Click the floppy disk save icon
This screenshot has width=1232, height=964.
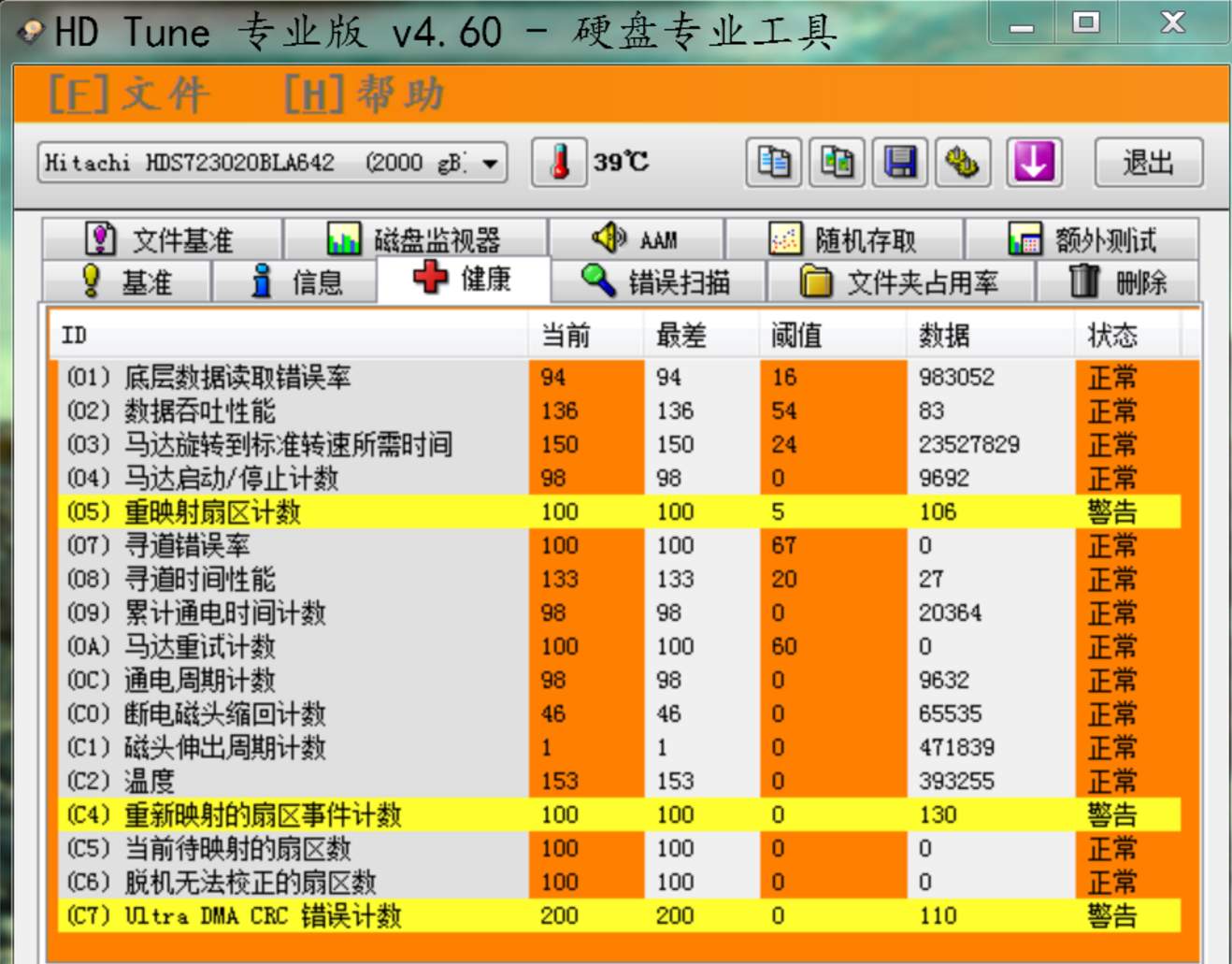(x=900, y=163)
